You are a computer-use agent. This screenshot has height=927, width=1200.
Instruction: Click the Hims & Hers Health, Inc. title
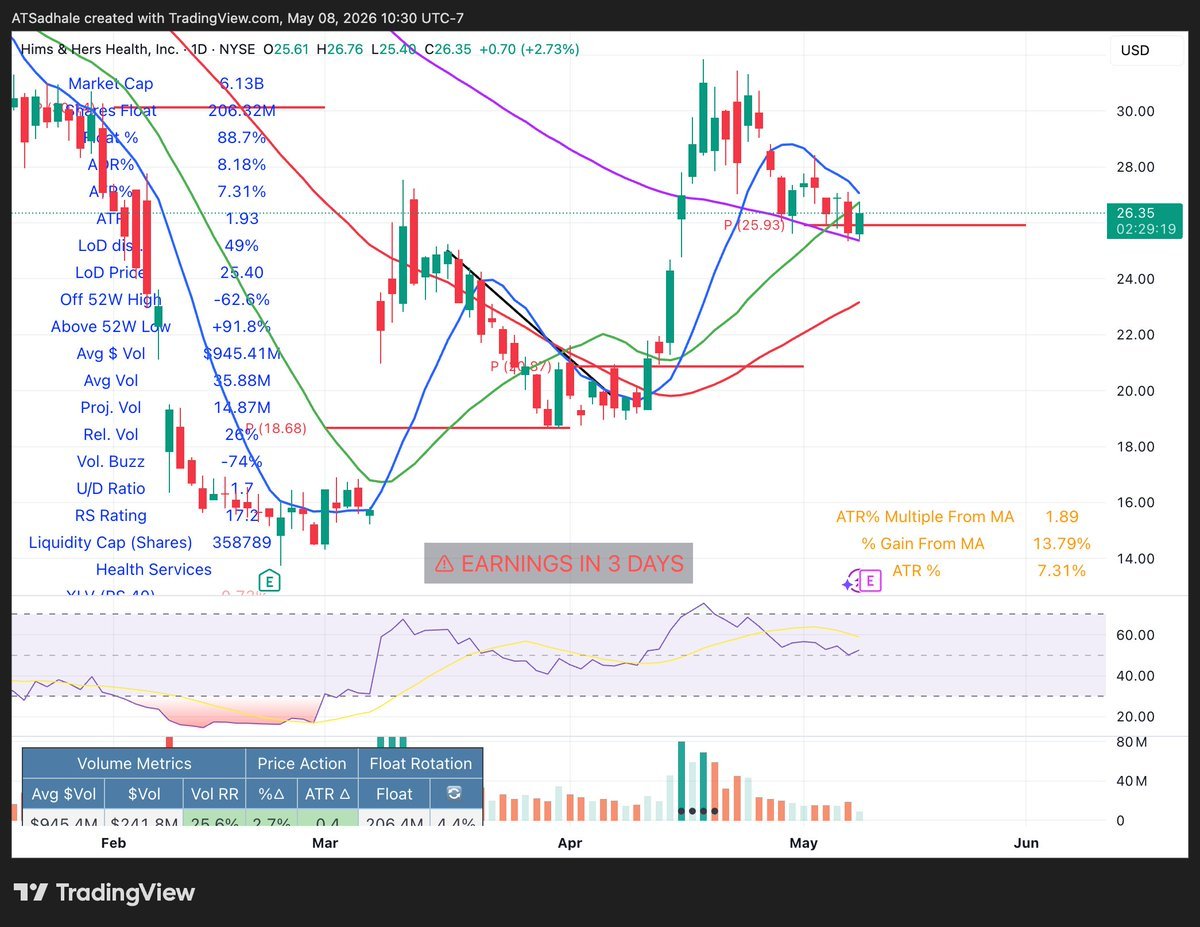pos(99,49)
